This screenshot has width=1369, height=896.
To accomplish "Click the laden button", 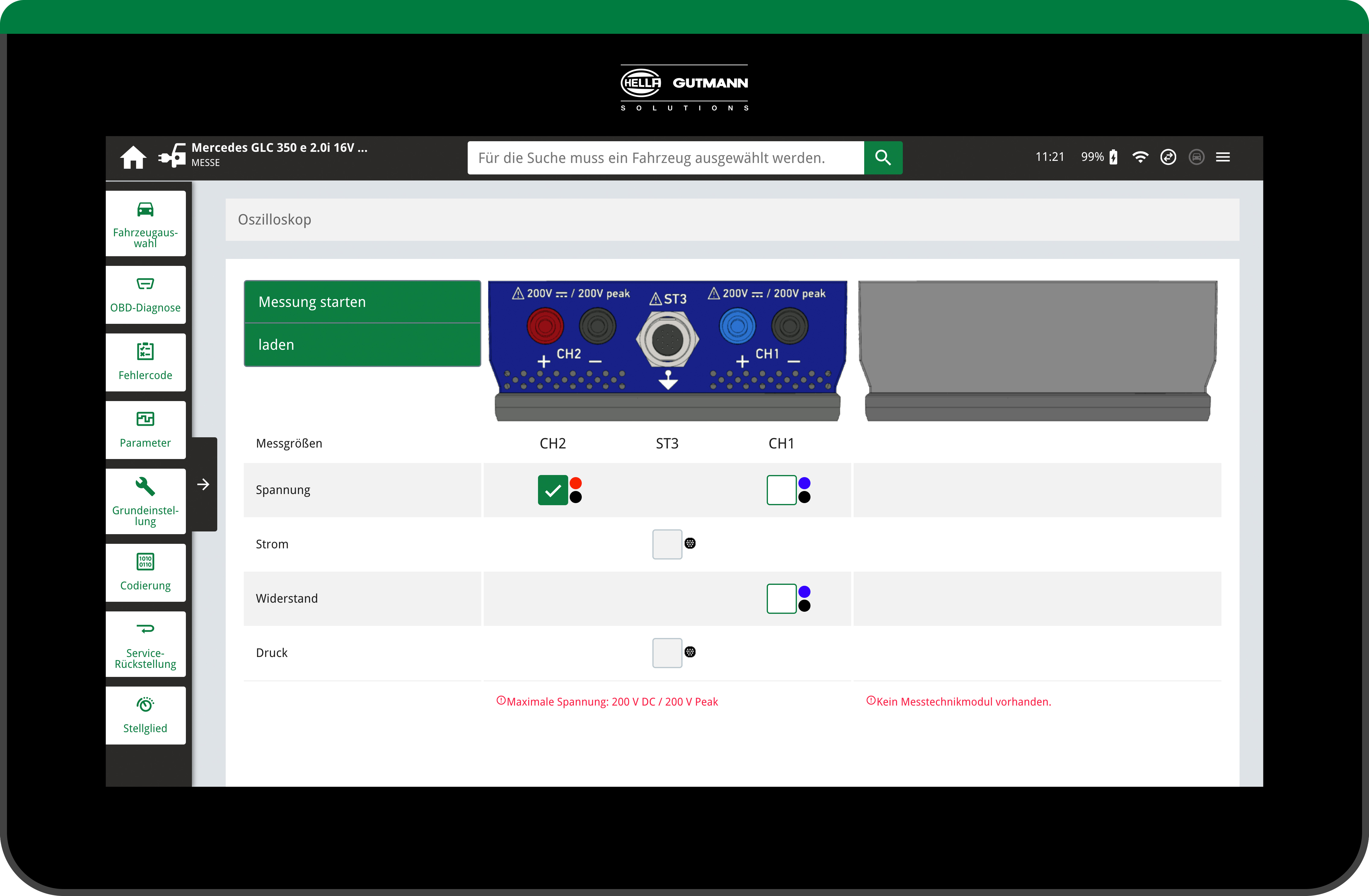I will [362, 345].
